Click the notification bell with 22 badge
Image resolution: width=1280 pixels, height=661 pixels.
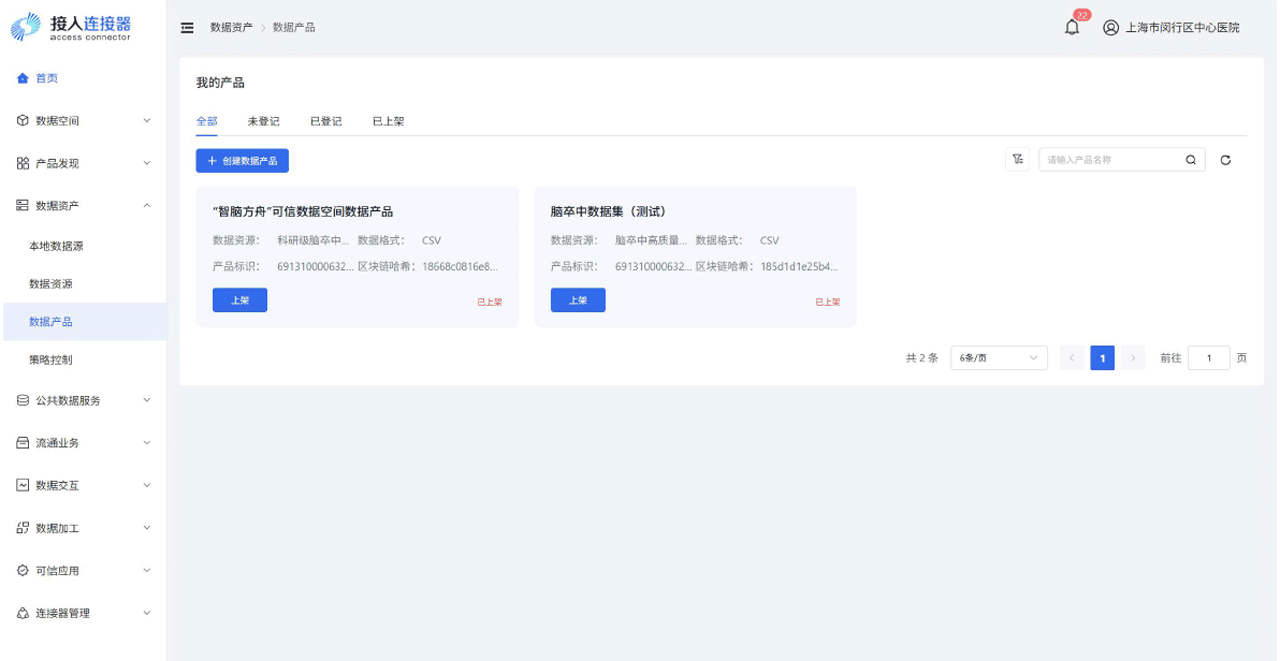pyautogui.click(x=1071, y=27)
